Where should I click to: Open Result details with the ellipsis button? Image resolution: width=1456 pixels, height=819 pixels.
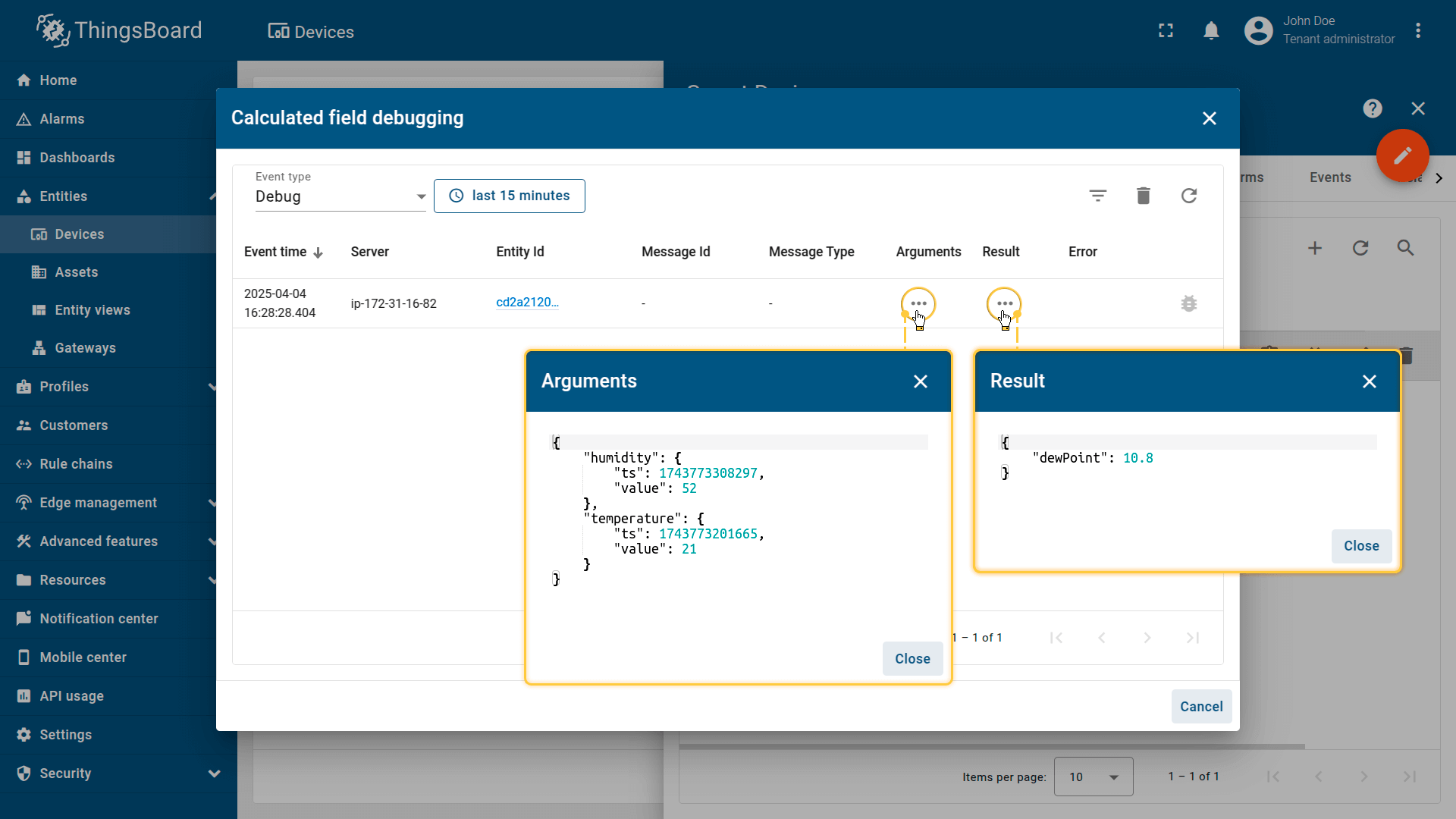[x=1004, y=303]
